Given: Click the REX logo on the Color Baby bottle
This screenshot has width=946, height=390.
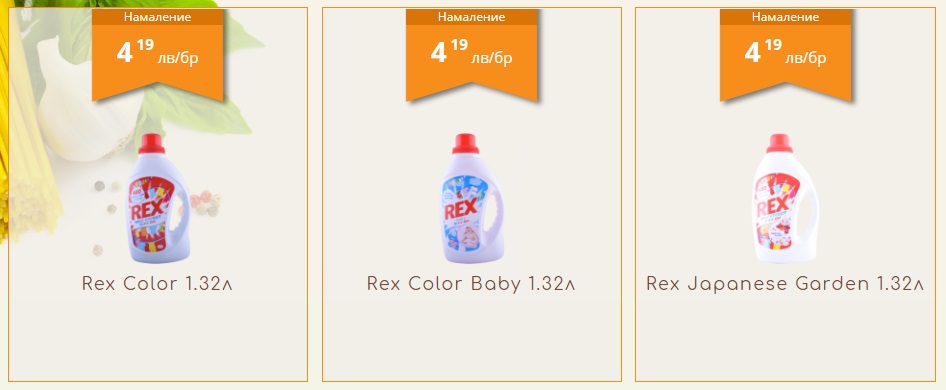Looking at the screenshot, I should tap(460, 211).
